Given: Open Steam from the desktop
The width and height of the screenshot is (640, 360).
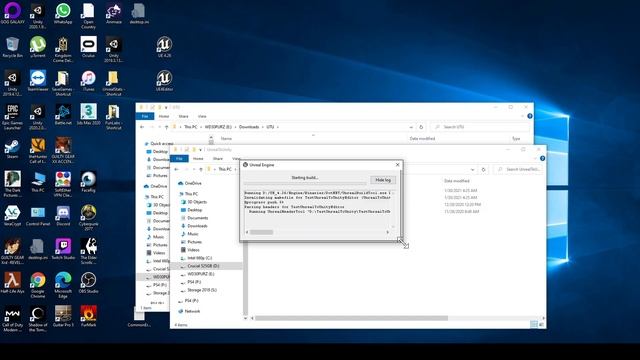Looking at the screenshot, I should click(12, 149).
